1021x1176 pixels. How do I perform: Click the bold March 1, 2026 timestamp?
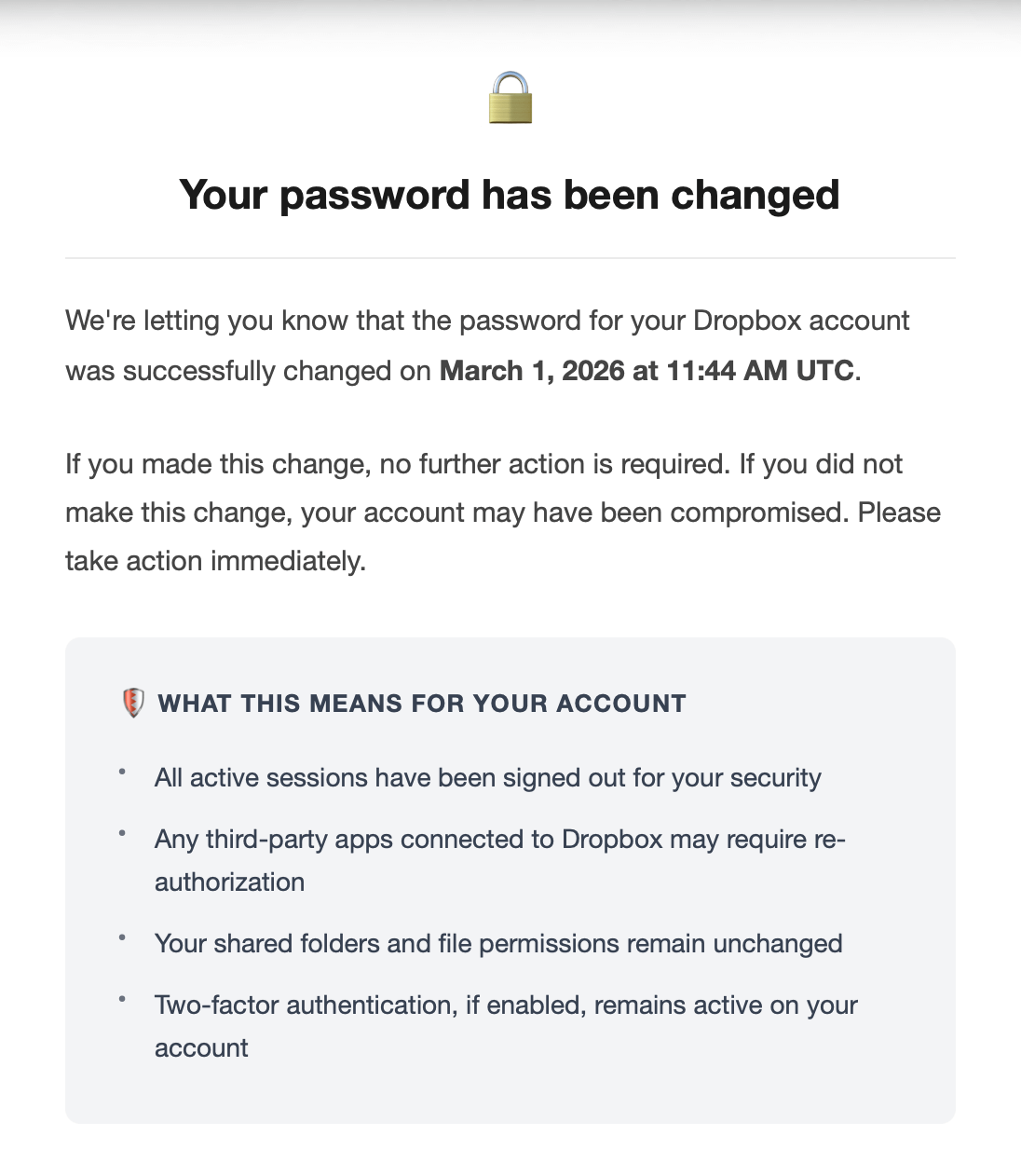pyautogui.click(x=647, y=371)
